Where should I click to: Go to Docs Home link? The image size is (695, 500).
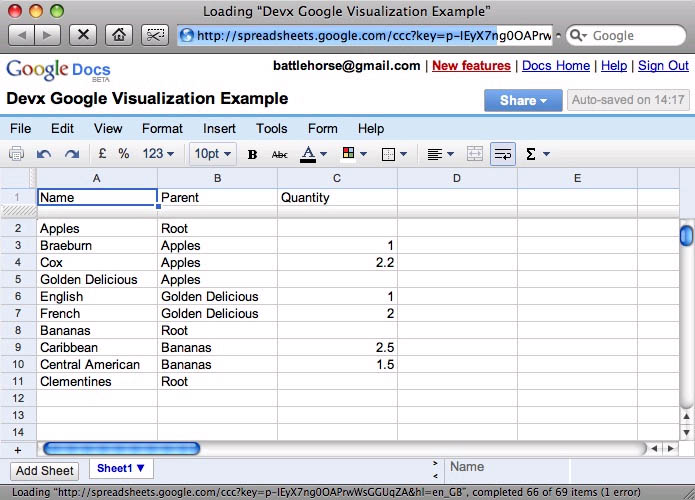pyautogui.click(x=556, y=66)
